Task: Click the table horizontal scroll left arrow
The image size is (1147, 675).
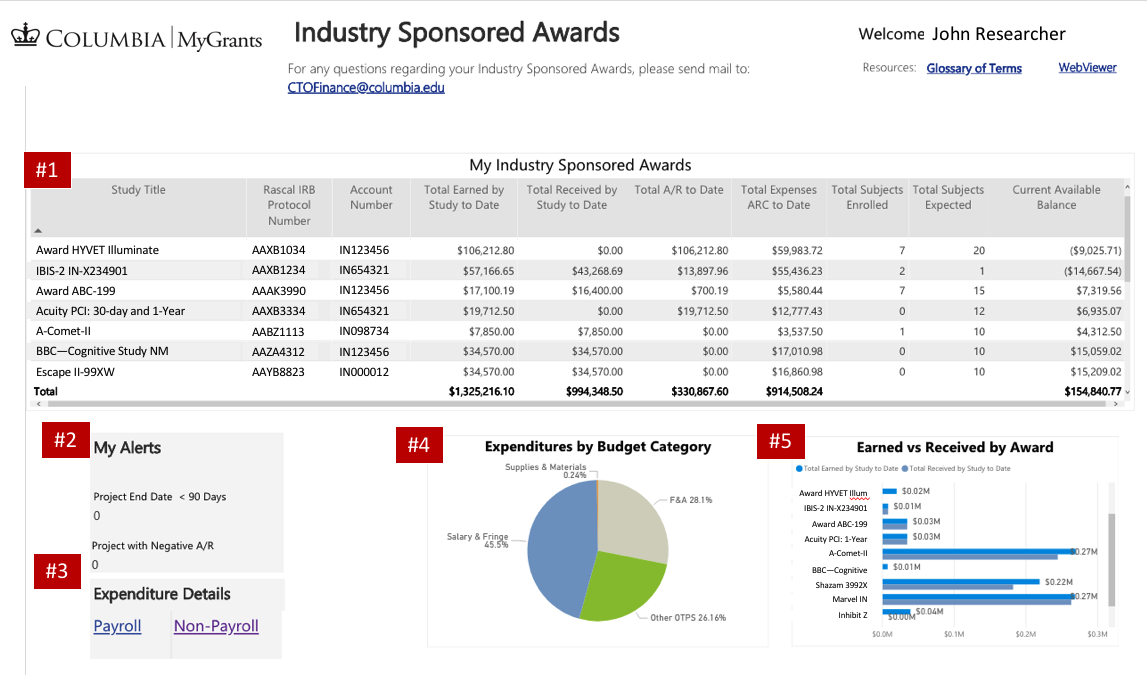Action: (38, 404)
